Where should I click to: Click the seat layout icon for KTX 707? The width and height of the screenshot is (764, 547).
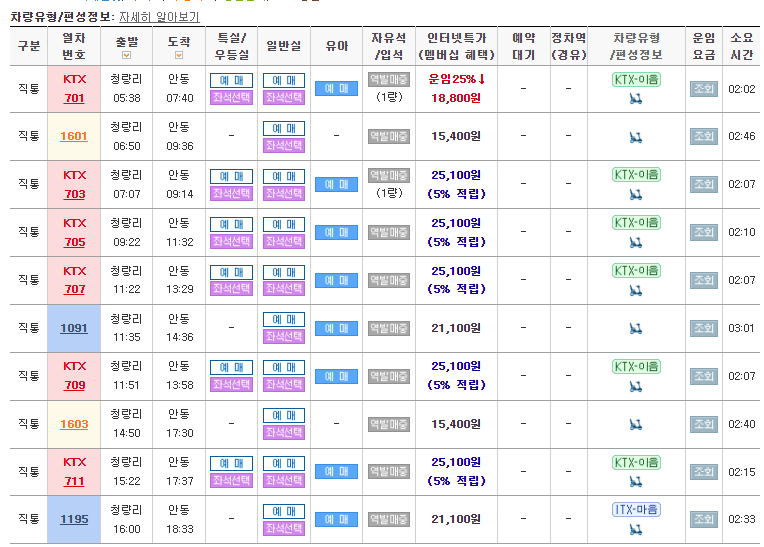click(635, 291)
